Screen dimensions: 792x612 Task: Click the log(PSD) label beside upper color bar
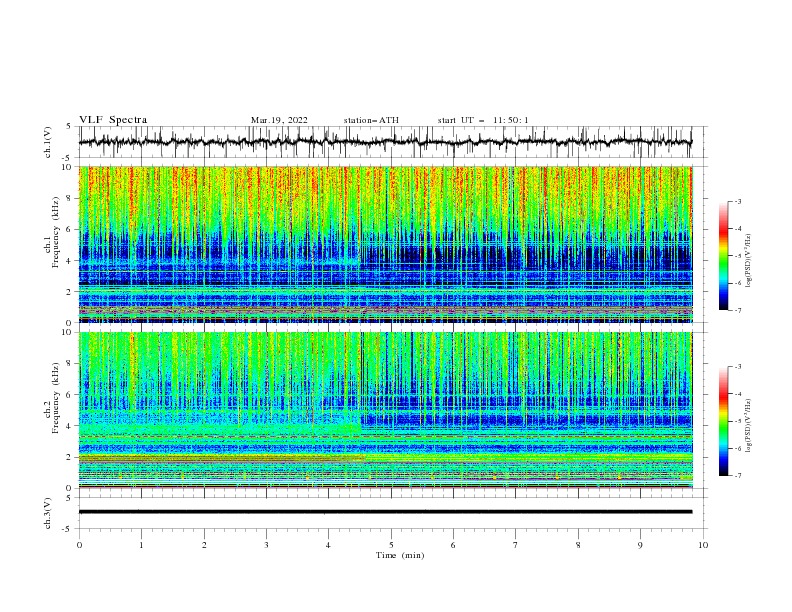(749, 261)
